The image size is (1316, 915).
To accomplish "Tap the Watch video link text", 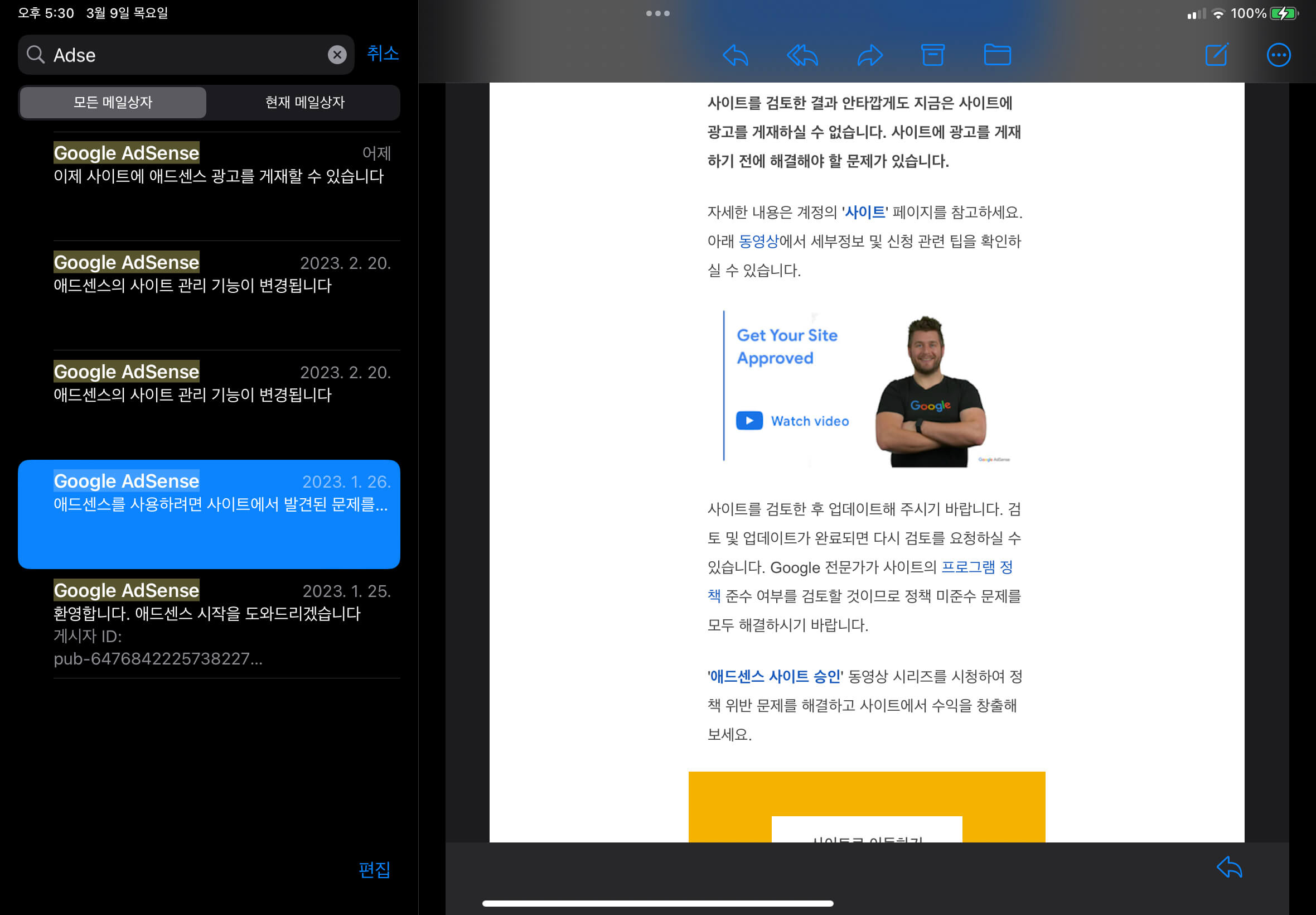I will 810,421.
